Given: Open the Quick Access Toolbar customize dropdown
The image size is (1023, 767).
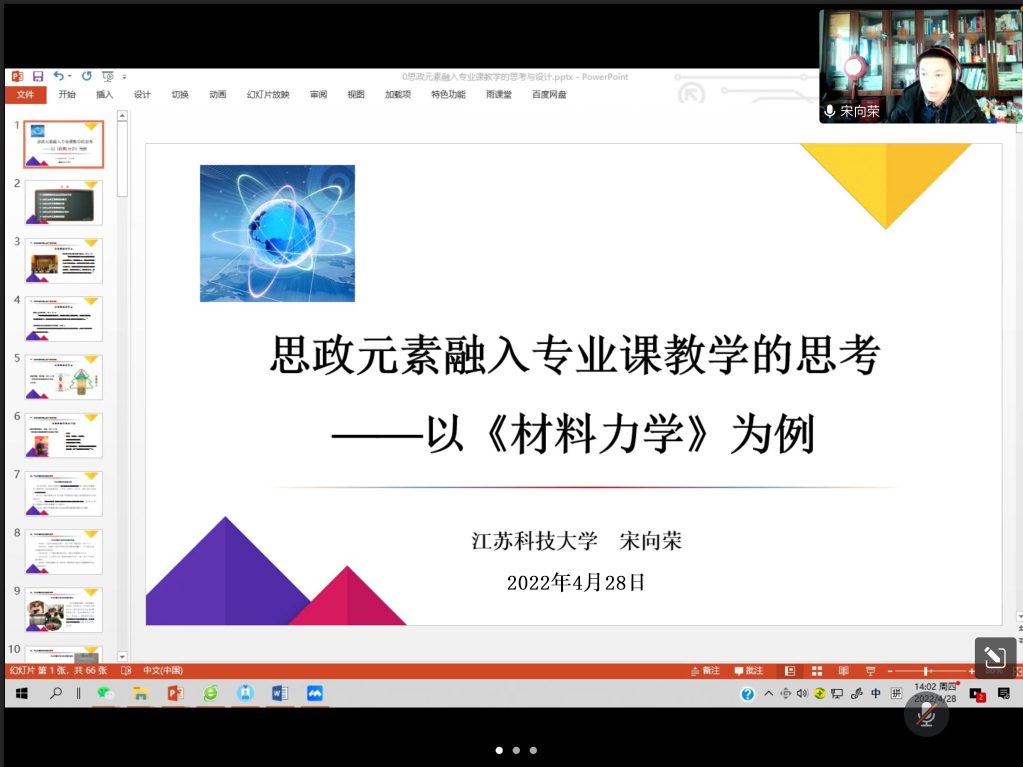Looking at the screenshot, I should (x=124, y=75).
